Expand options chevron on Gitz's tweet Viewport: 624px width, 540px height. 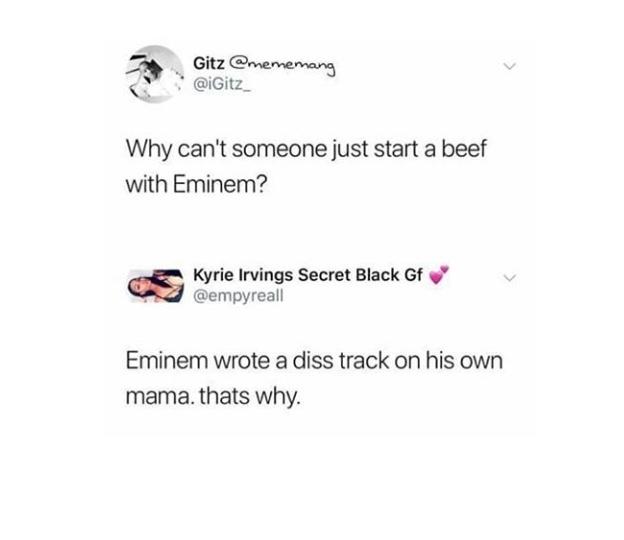[x=510, y=66]
